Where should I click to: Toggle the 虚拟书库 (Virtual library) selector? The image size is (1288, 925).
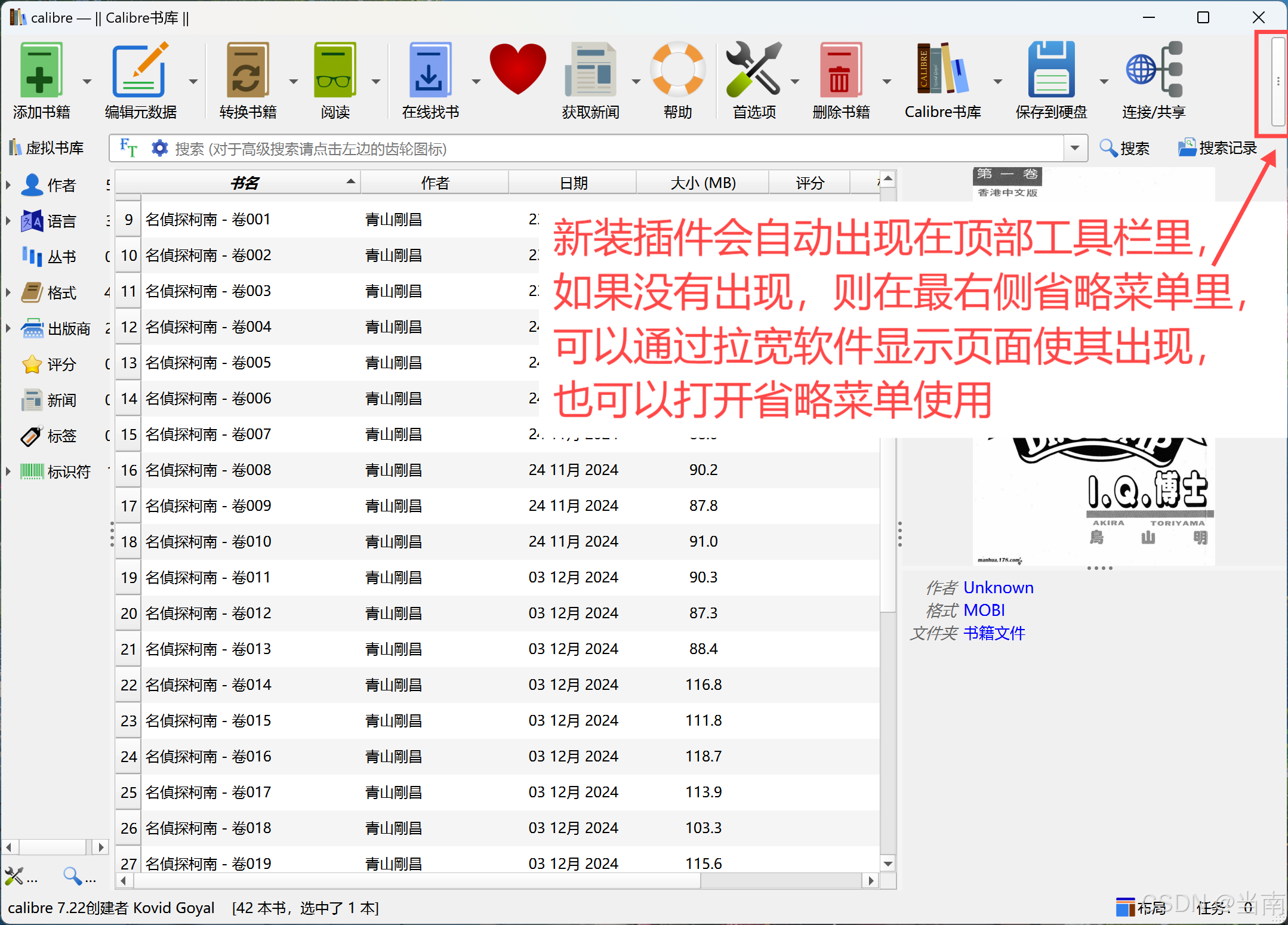tap(55, 148)
